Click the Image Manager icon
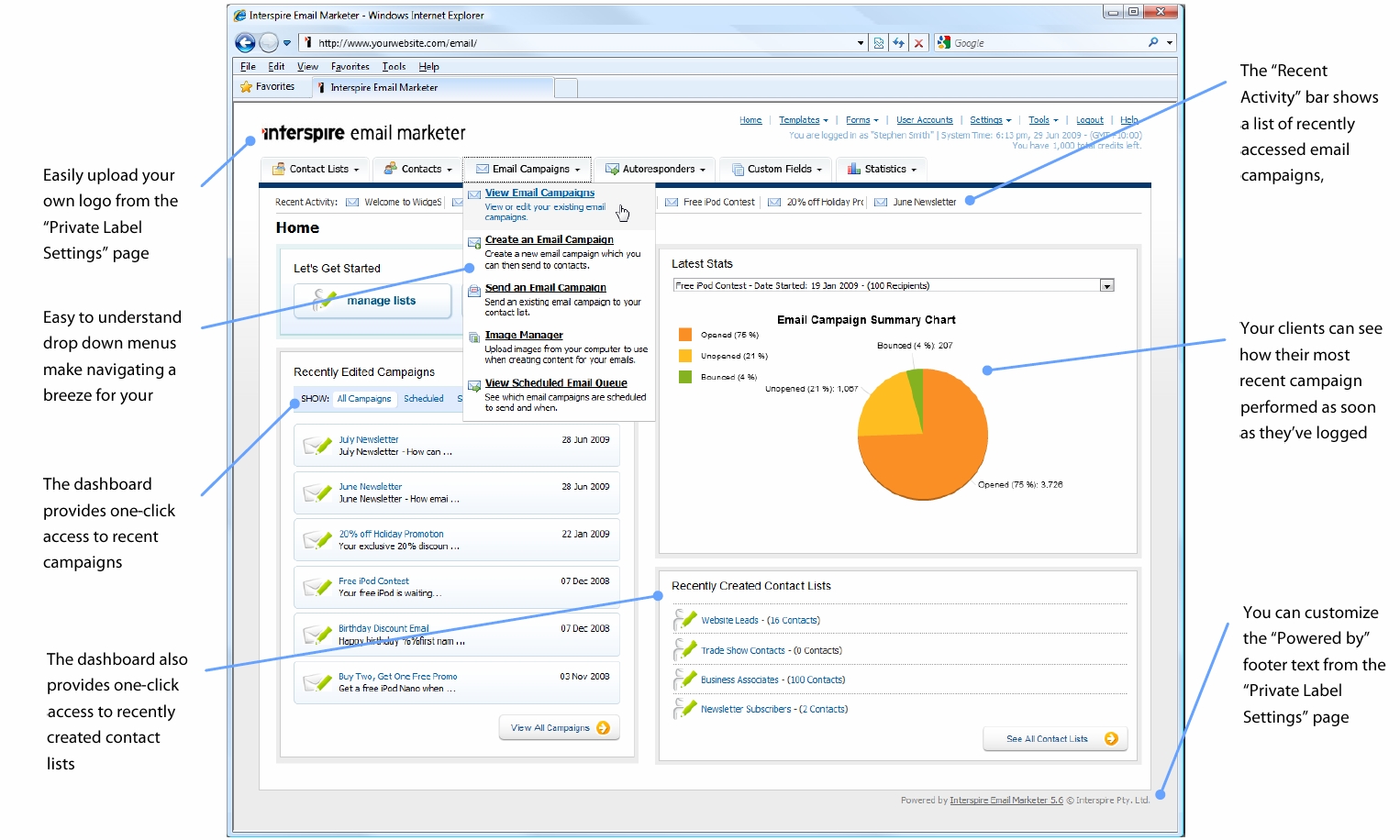Image resolution: width=1400 pixels, height=840 pixels. (474, 337)
